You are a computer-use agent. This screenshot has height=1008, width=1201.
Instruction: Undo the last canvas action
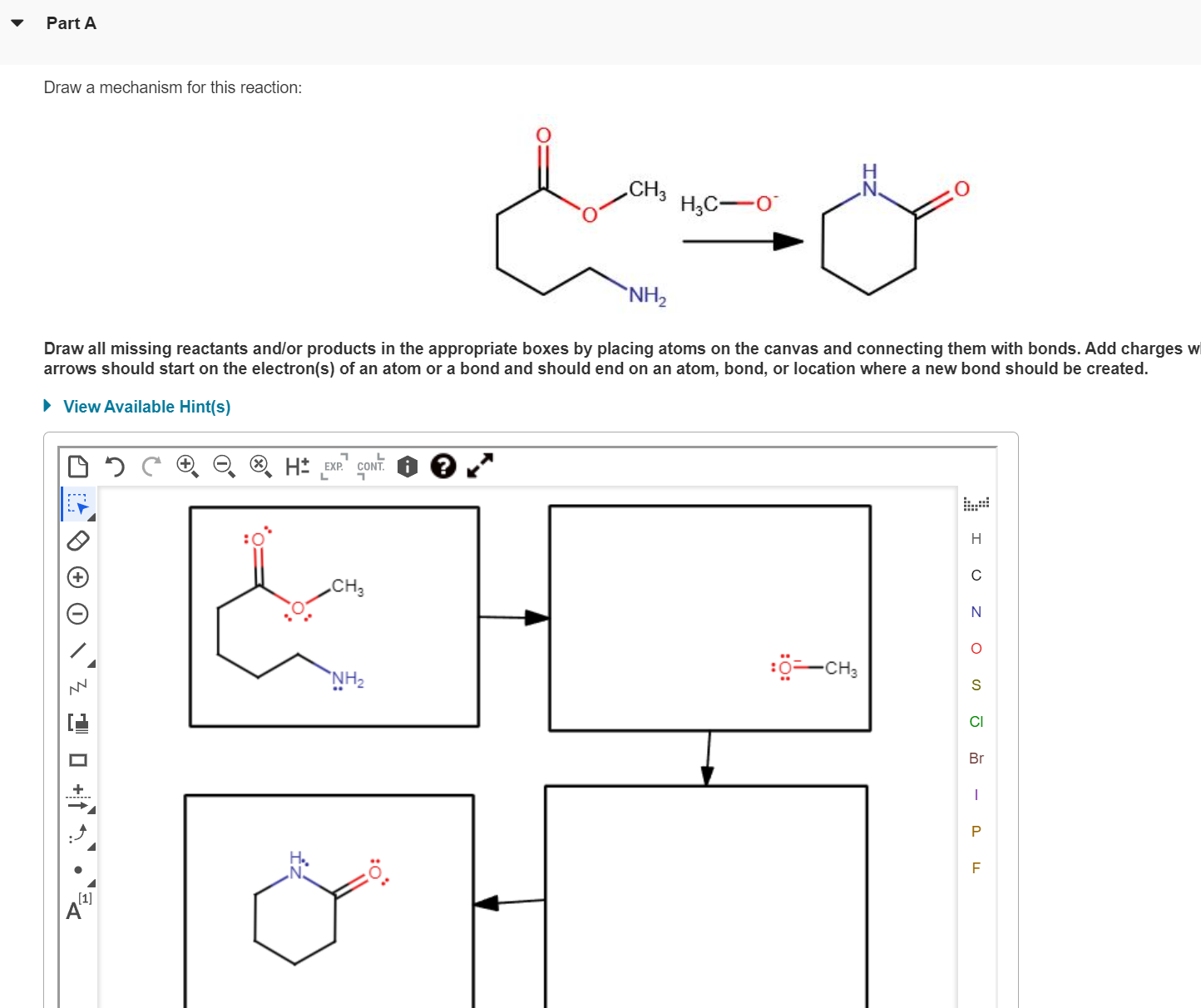click(x=114, y=467)
